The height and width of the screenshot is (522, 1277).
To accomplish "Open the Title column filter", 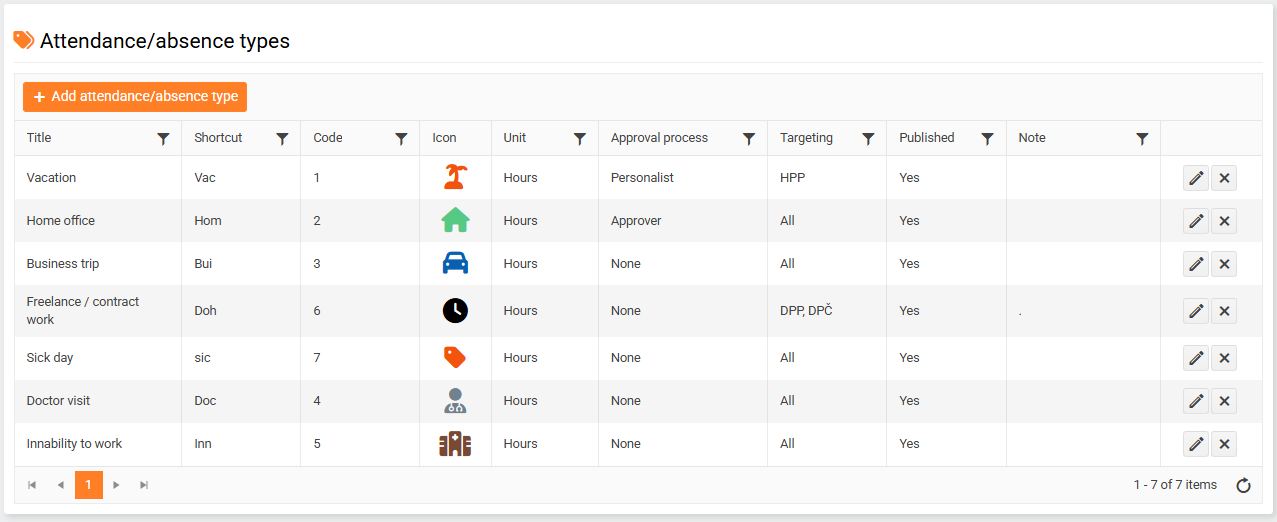I will 164,139.
